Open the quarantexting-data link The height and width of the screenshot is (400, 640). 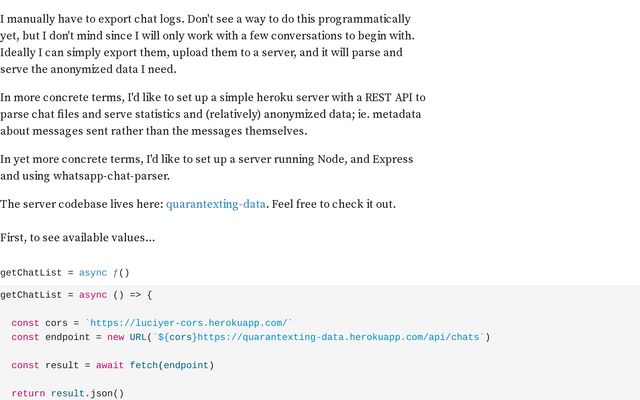pos(216,204)
